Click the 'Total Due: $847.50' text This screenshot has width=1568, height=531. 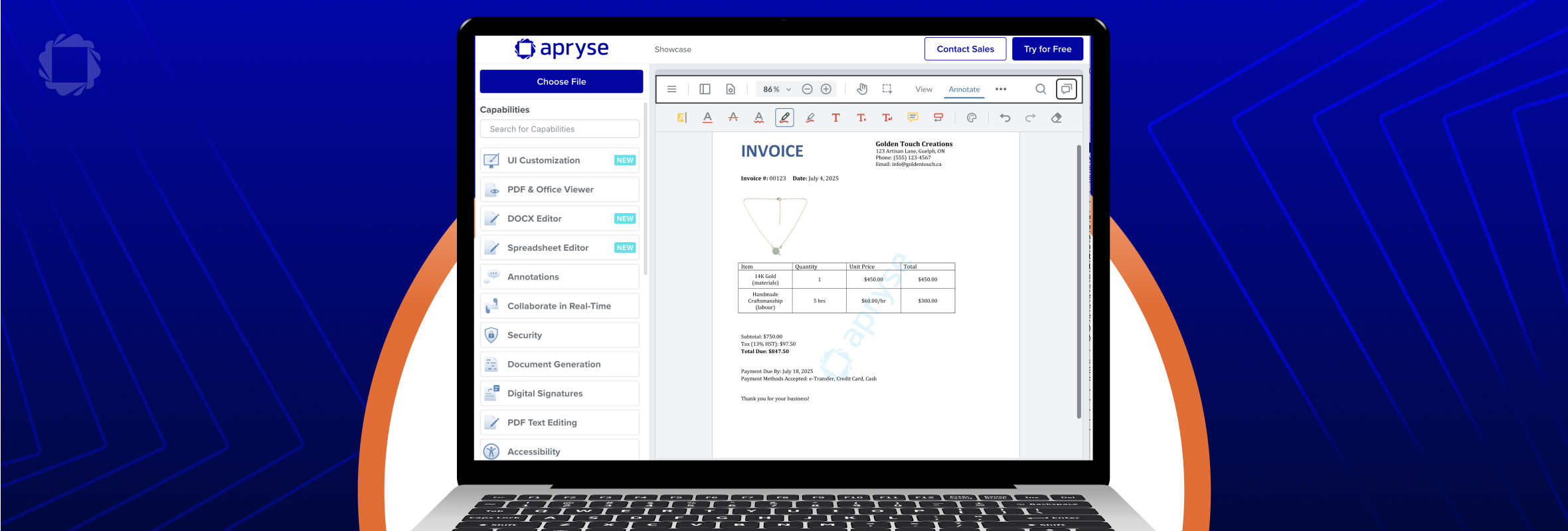765,352
